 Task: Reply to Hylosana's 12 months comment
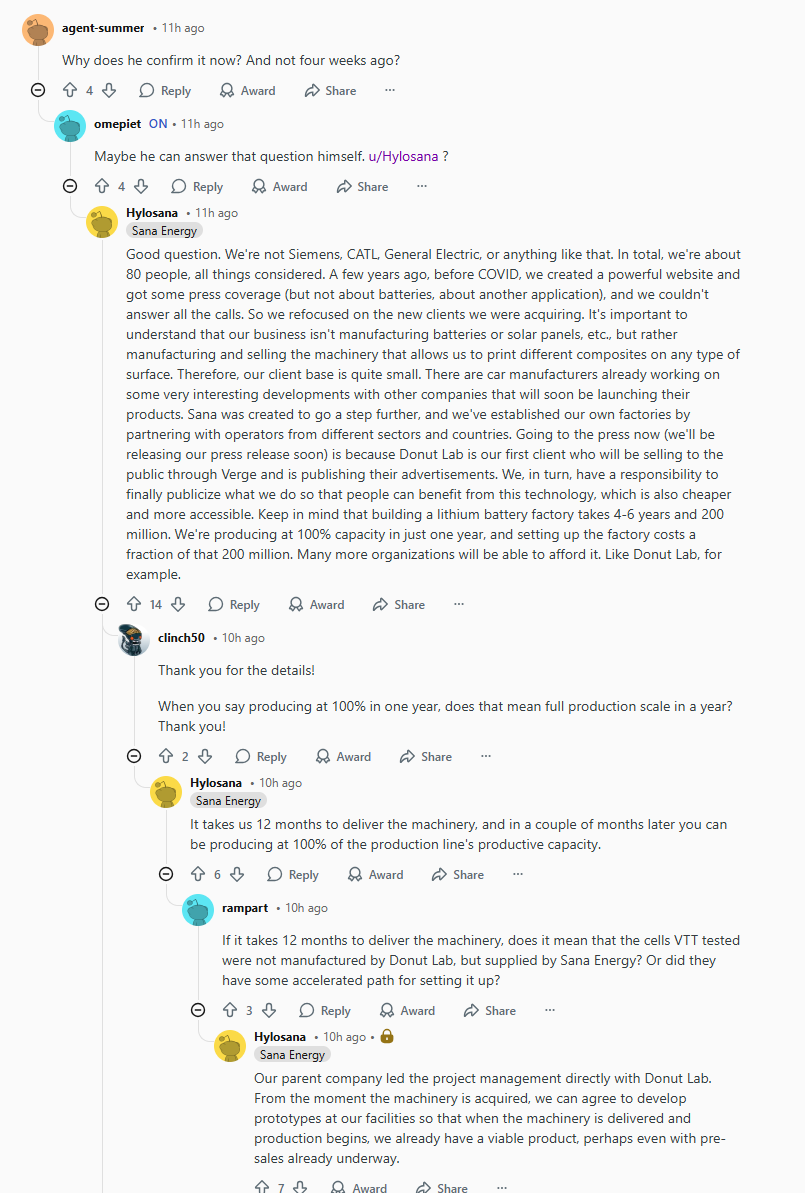pos(293,874)
